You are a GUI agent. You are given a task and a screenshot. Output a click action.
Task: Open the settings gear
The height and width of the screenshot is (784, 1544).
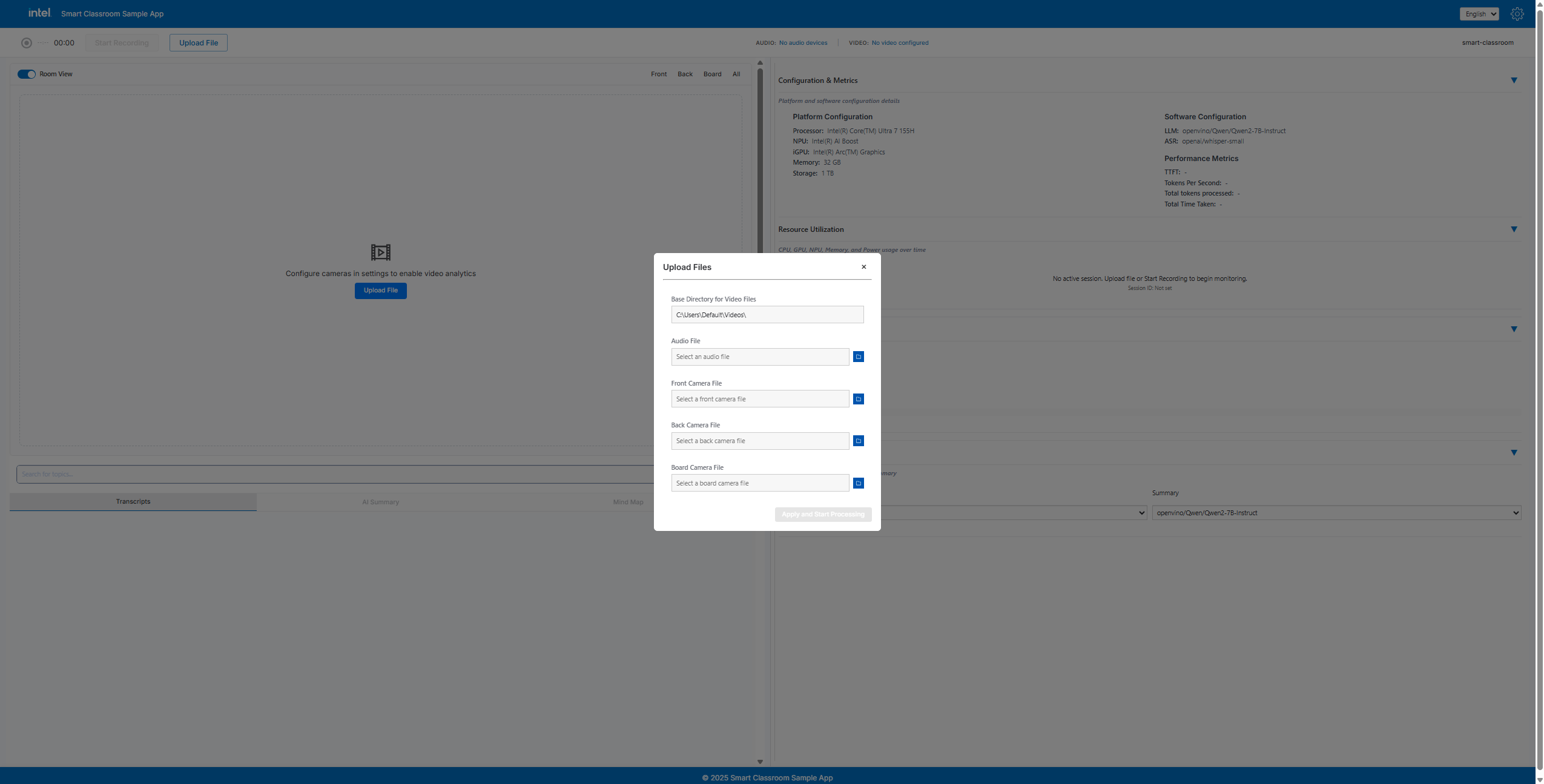click(1517, 13)
